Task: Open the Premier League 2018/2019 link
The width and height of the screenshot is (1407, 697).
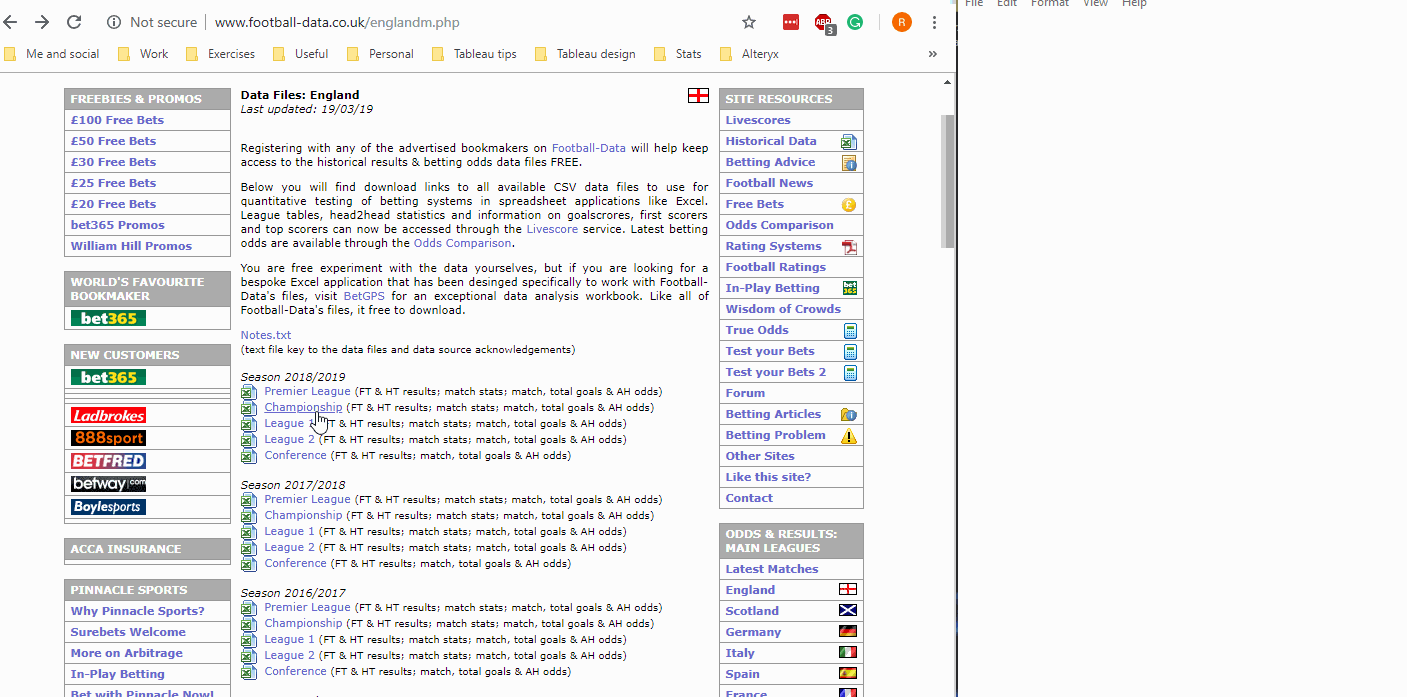Action: [x=307, y=392]
